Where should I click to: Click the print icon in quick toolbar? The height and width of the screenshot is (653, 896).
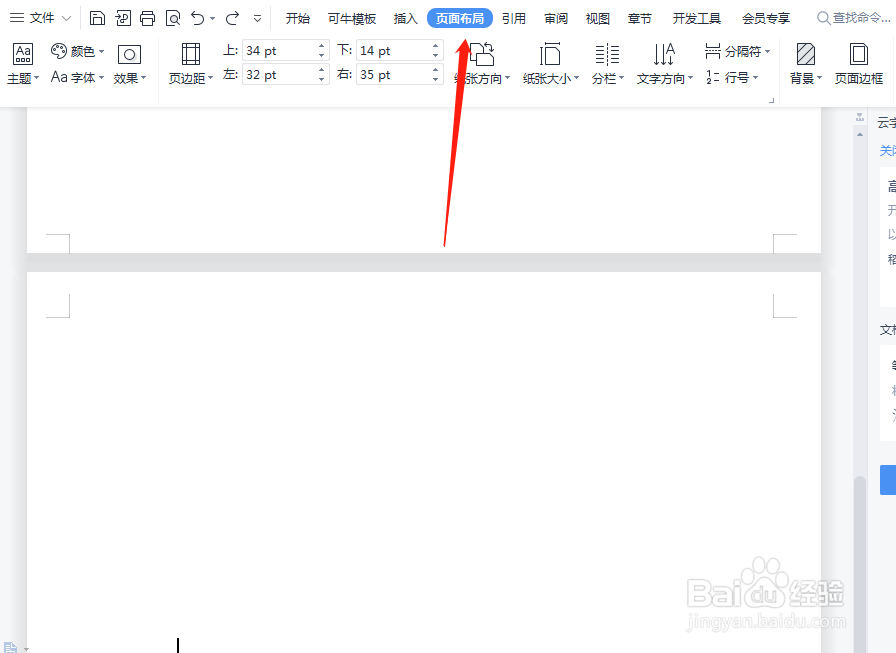pos(147,17)
